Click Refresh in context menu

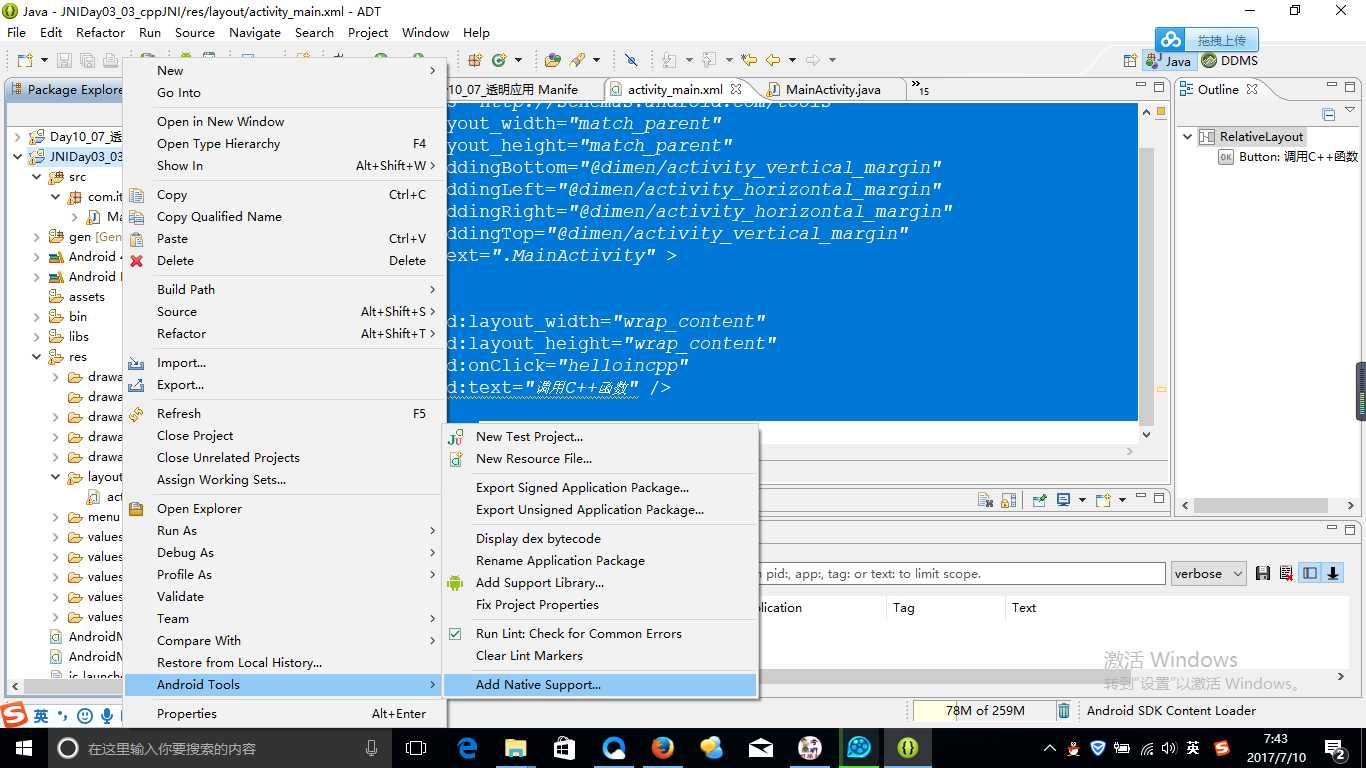(x=285, y=414)
